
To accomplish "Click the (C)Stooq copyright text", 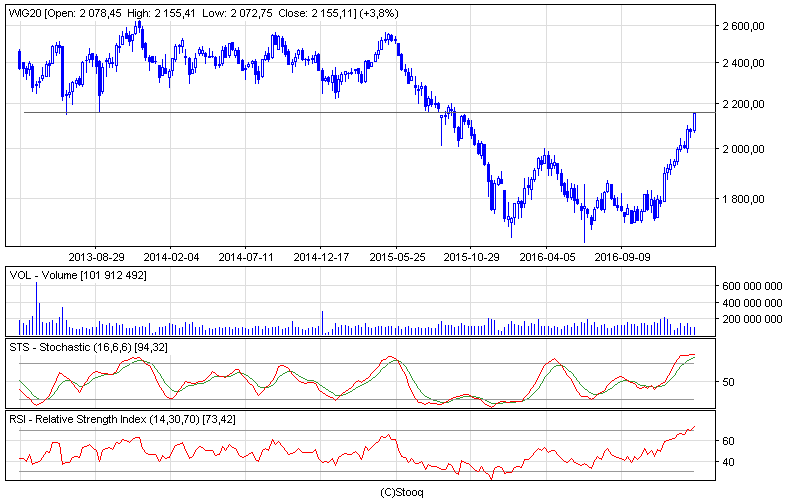I will coord(402,492).
